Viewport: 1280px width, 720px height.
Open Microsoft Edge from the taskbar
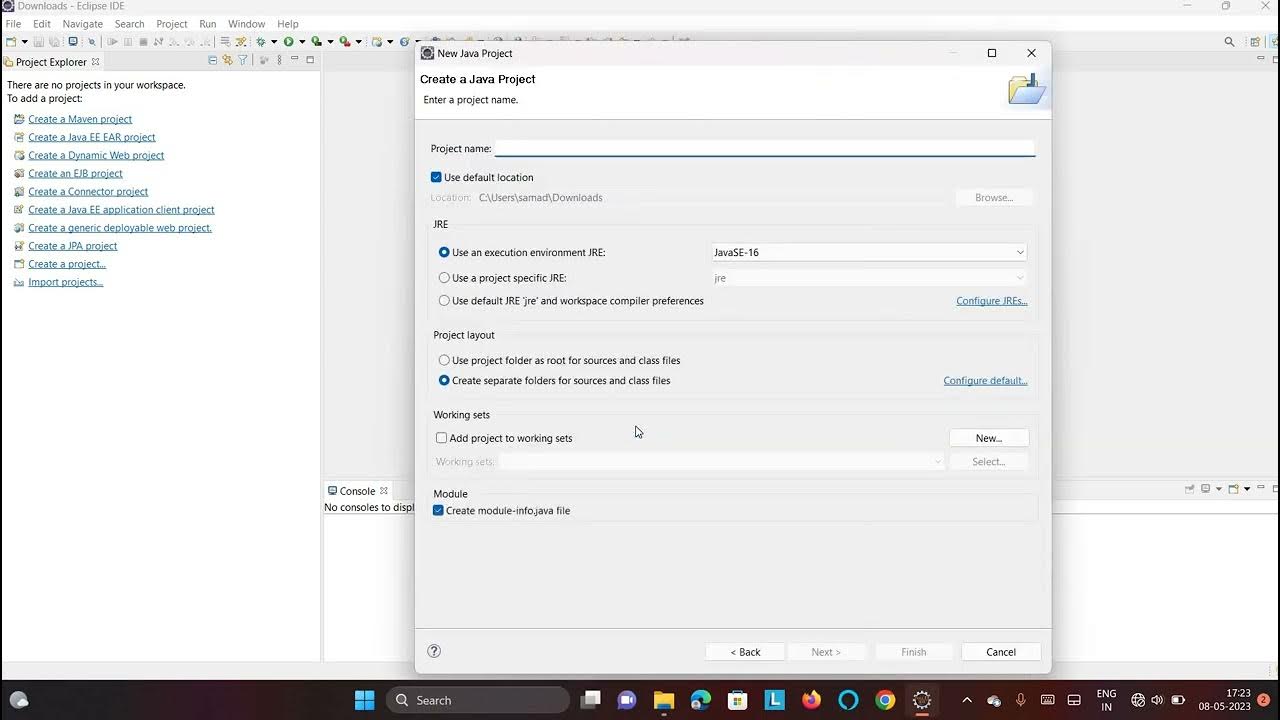[x=701, y=700]
